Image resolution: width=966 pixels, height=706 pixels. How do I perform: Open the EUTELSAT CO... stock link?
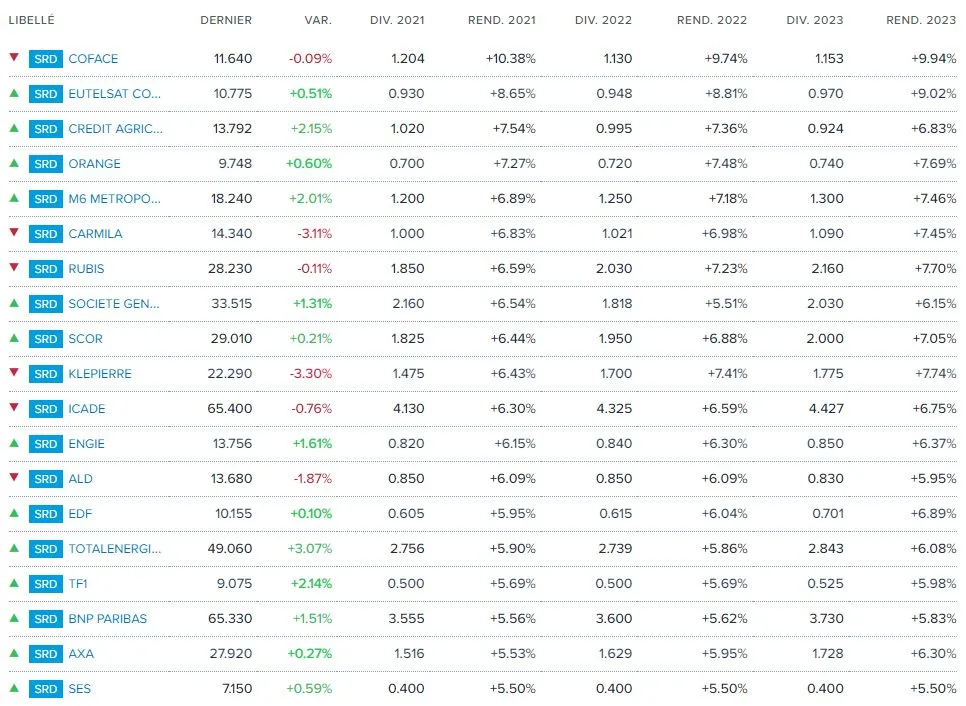click(x=114, y=94)
